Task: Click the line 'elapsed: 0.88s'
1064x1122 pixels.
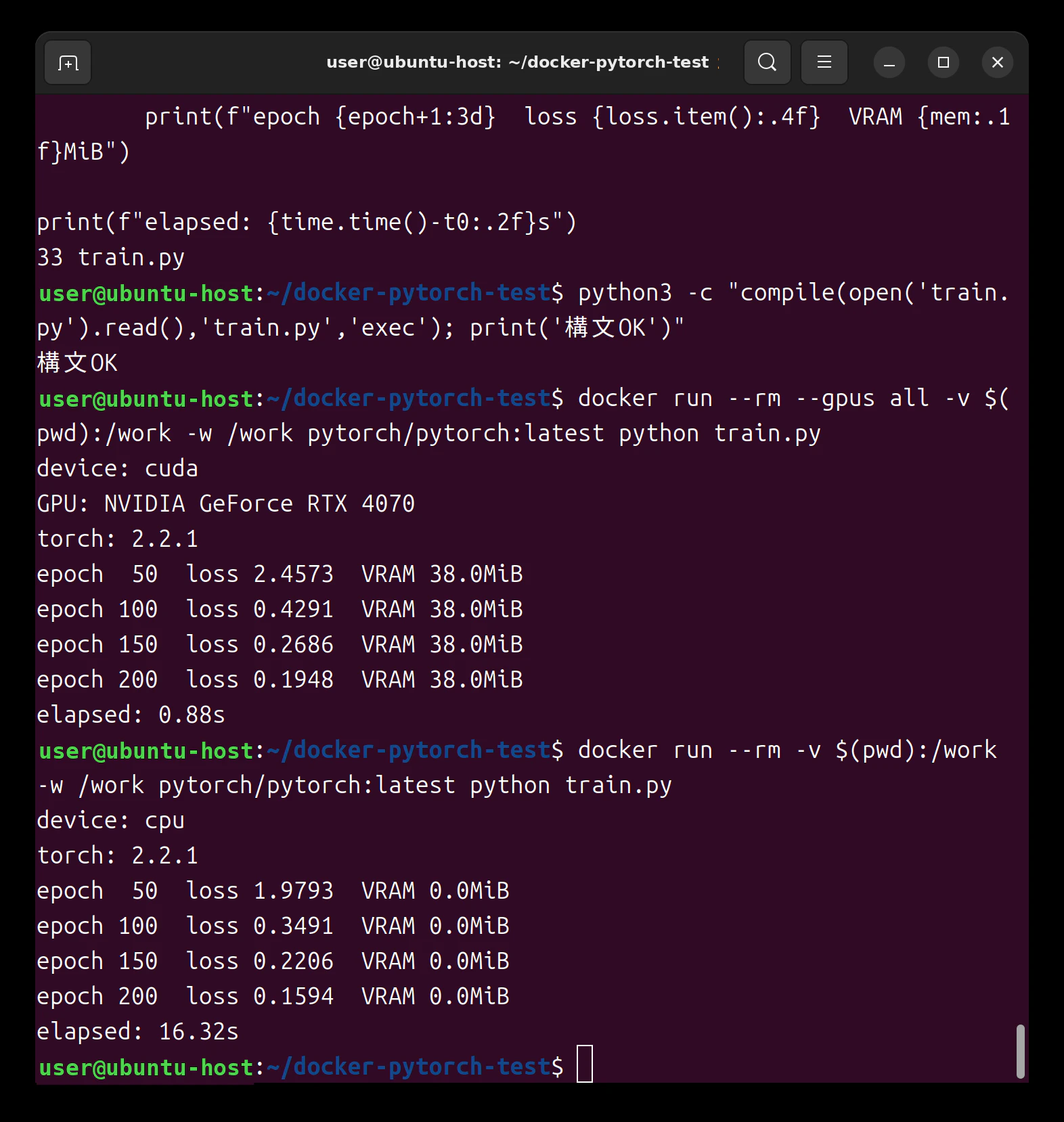Action: (131, 715)
